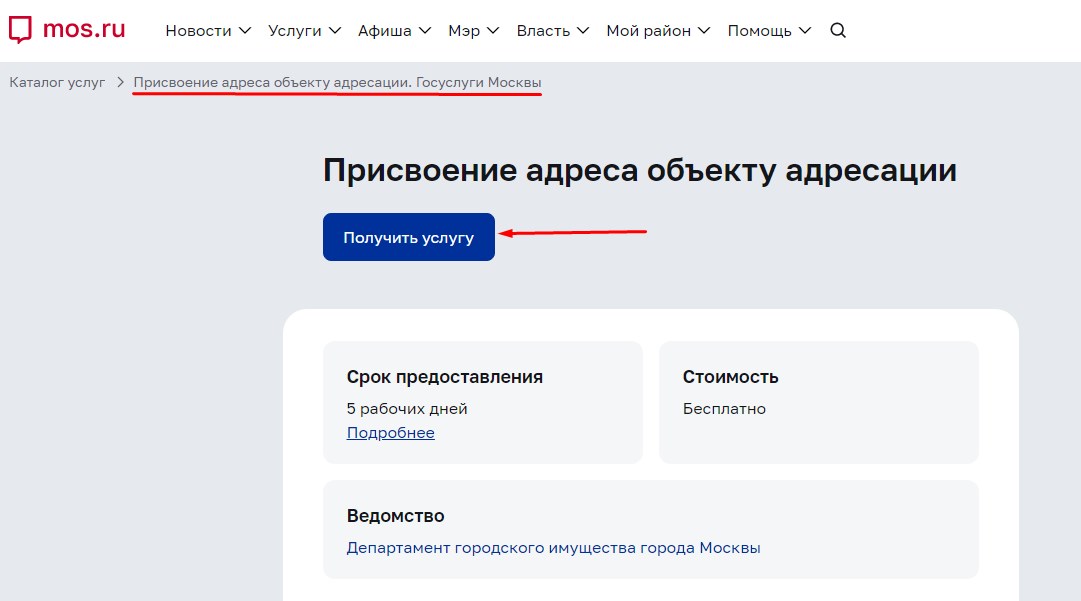
Task: Select the page heading Присвоение адреса объекту адресации
Action: tap(640, 170)
